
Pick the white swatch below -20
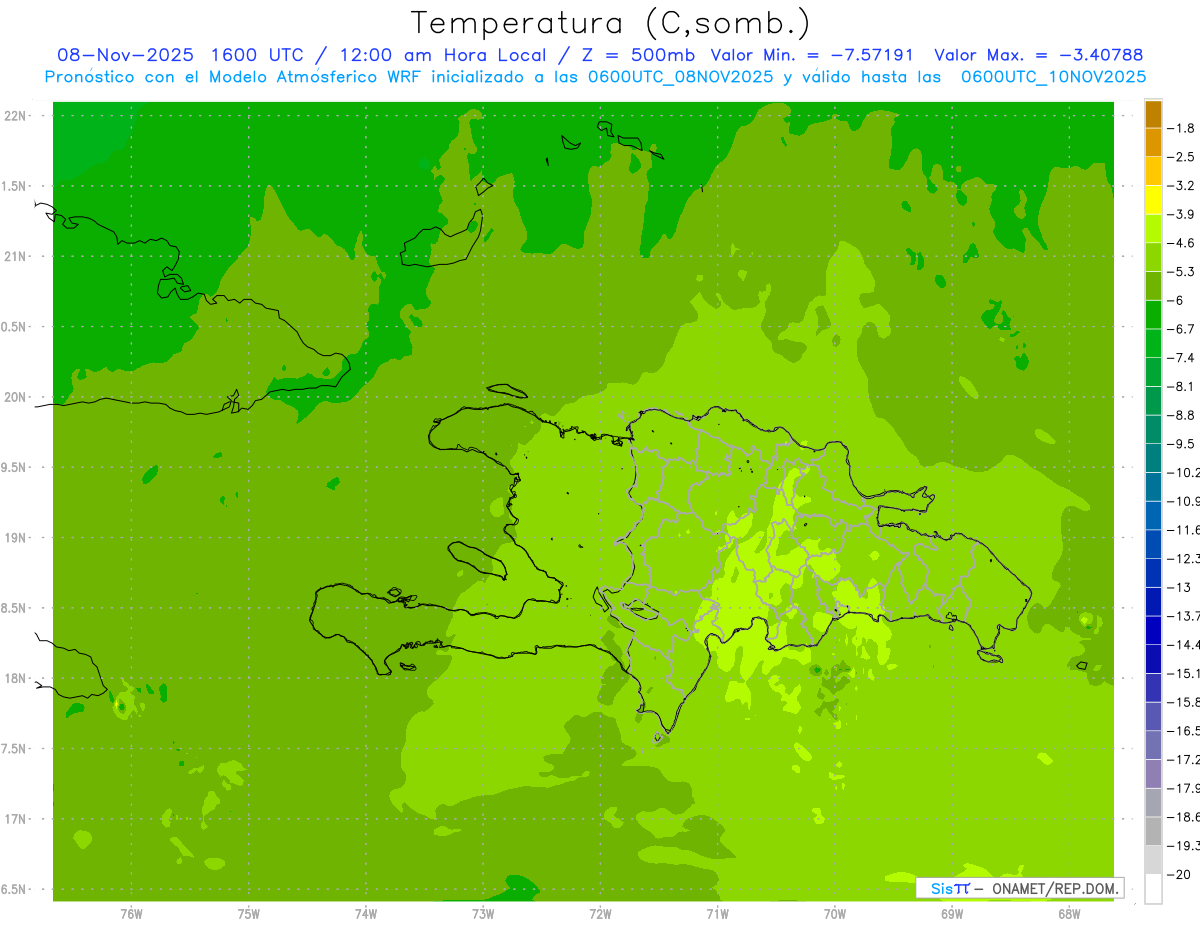coord(1153,889)
